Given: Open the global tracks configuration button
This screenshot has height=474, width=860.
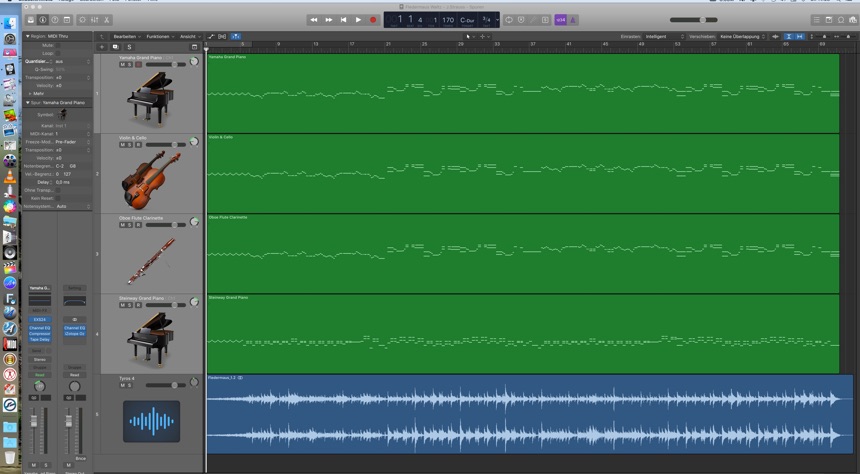Looking at the screenshot, I should click(x=194, y=47).
